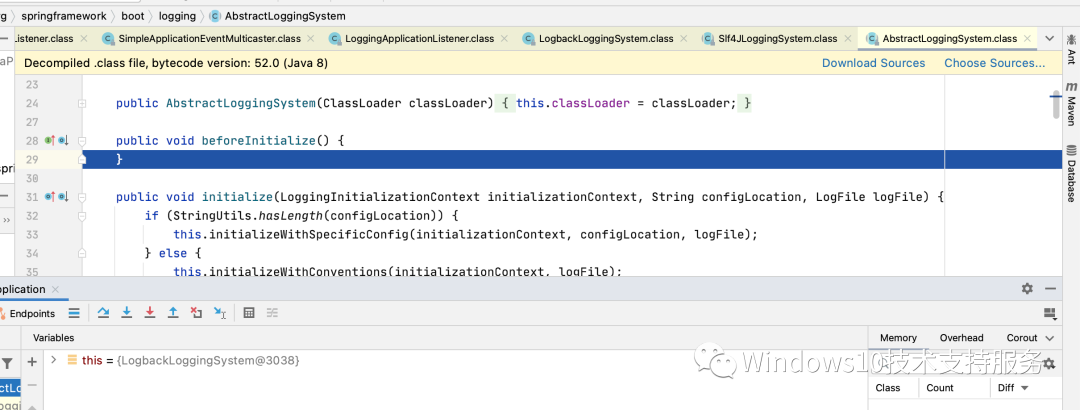1080x410 pixels.
Task: Click the remove watch minus icon
Action: (32, 385)
